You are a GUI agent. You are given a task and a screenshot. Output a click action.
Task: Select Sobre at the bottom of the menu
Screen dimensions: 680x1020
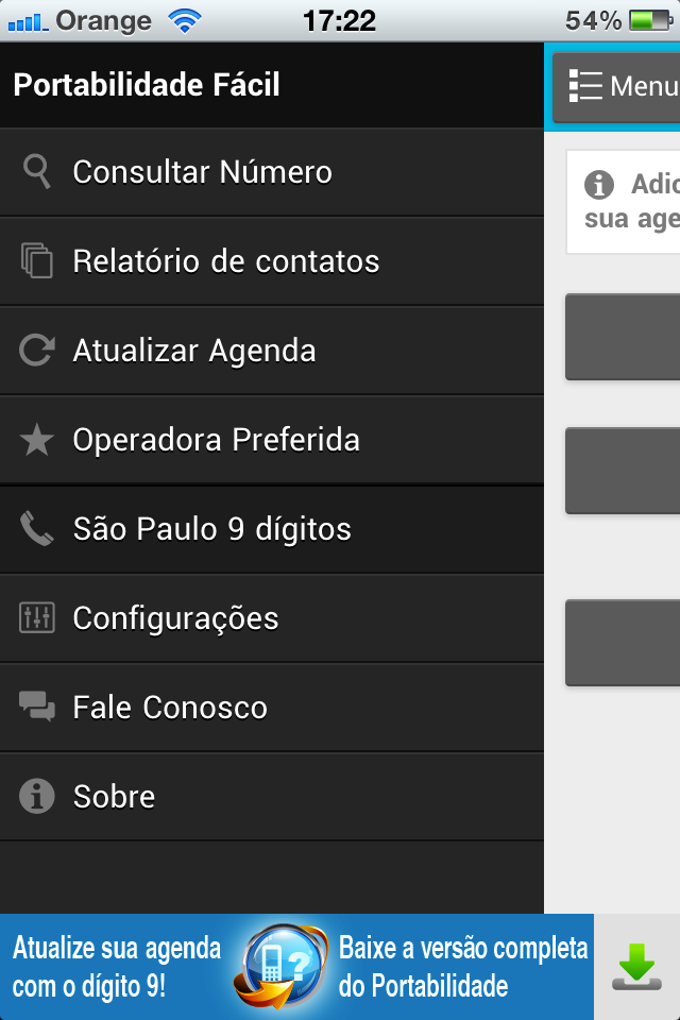pyautogui.click(x=113, y=796)
